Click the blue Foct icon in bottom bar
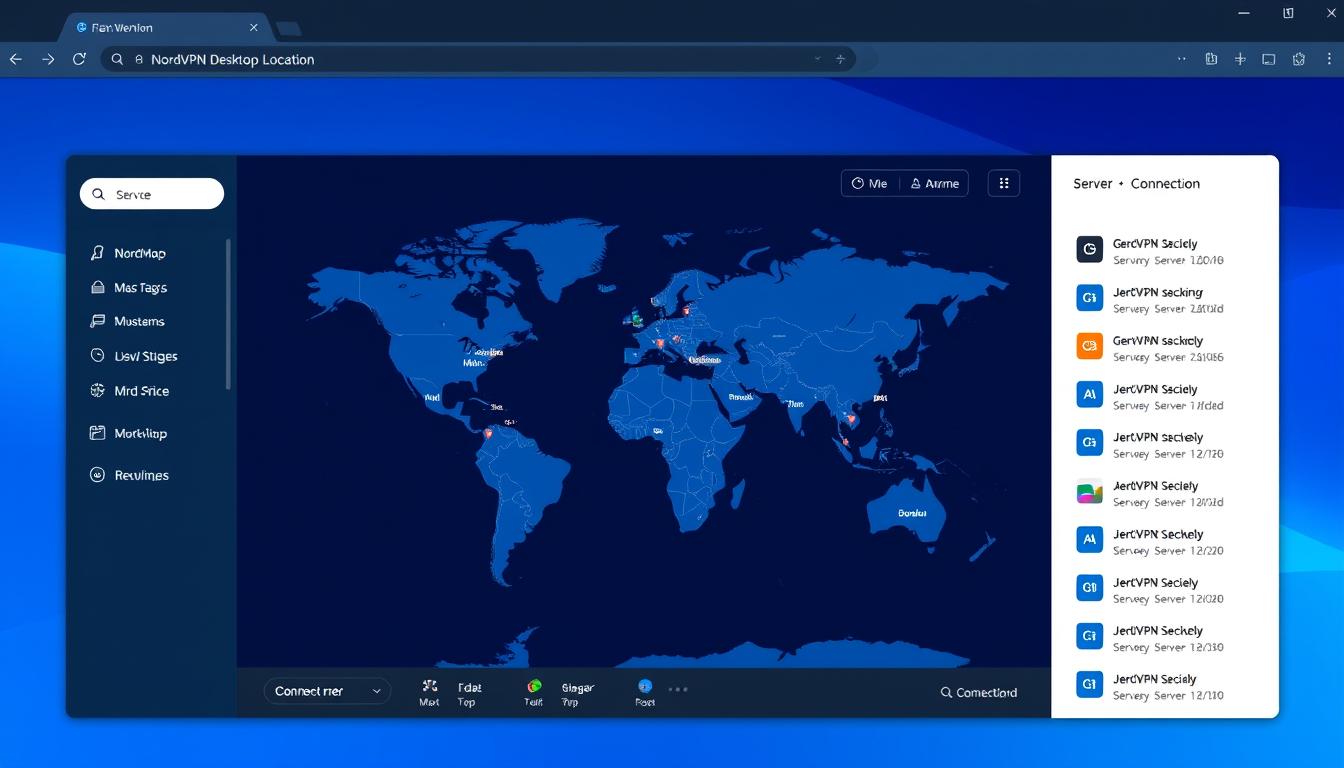Screen dimensions: 1344x768 tap(644, 686)
